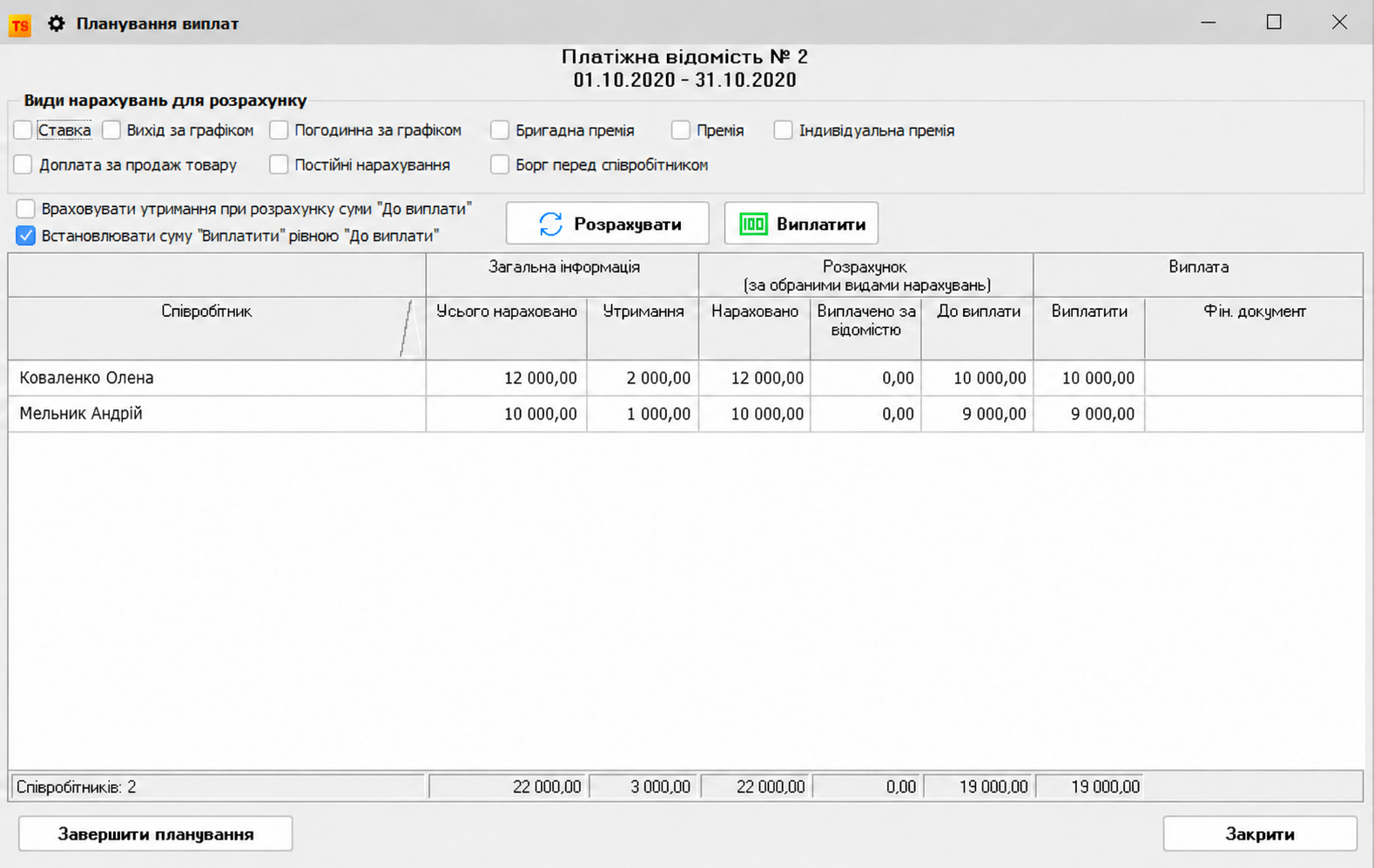Click the Усього нараховано column header
This screenshot has width=1374, height=868.
[507, 328]
